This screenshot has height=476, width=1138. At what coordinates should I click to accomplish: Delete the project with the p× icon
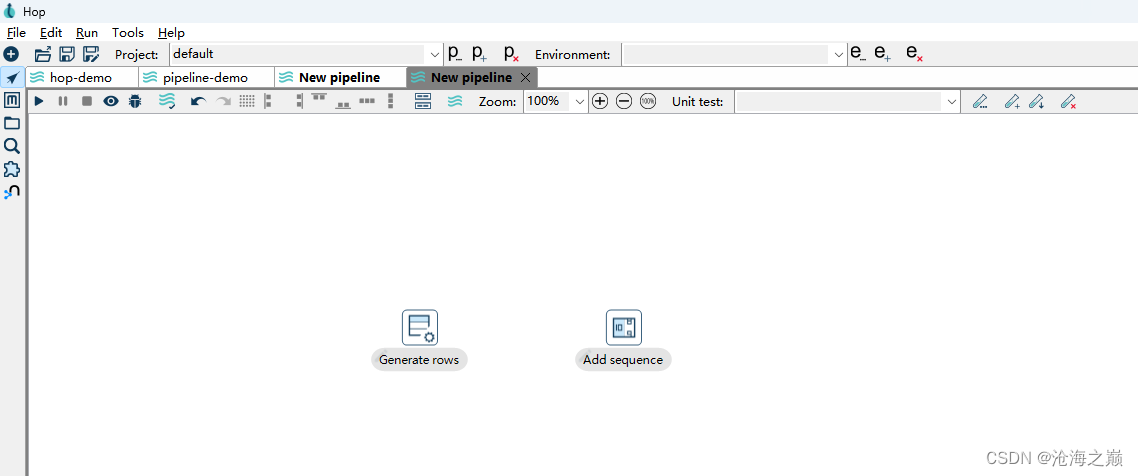coord(512,53)
